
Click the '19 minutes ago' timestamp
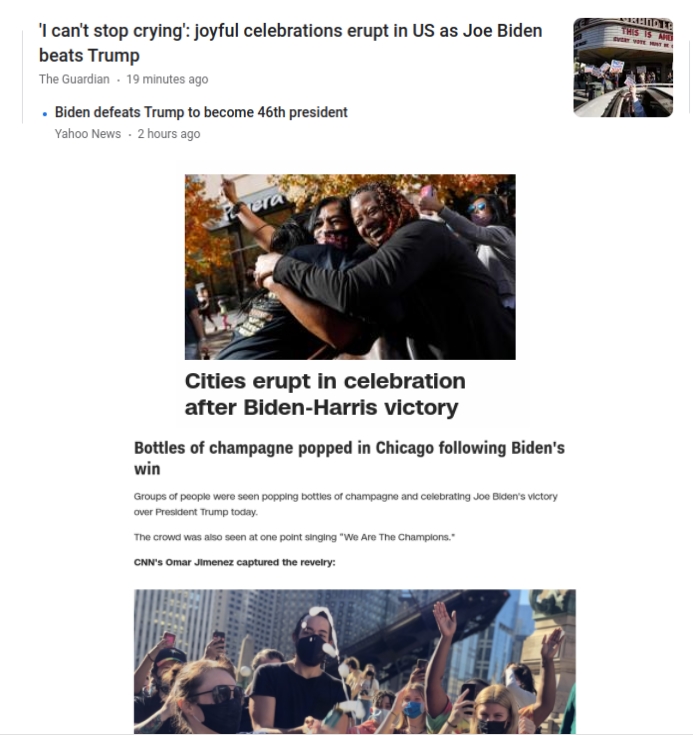tap(167, 79)
